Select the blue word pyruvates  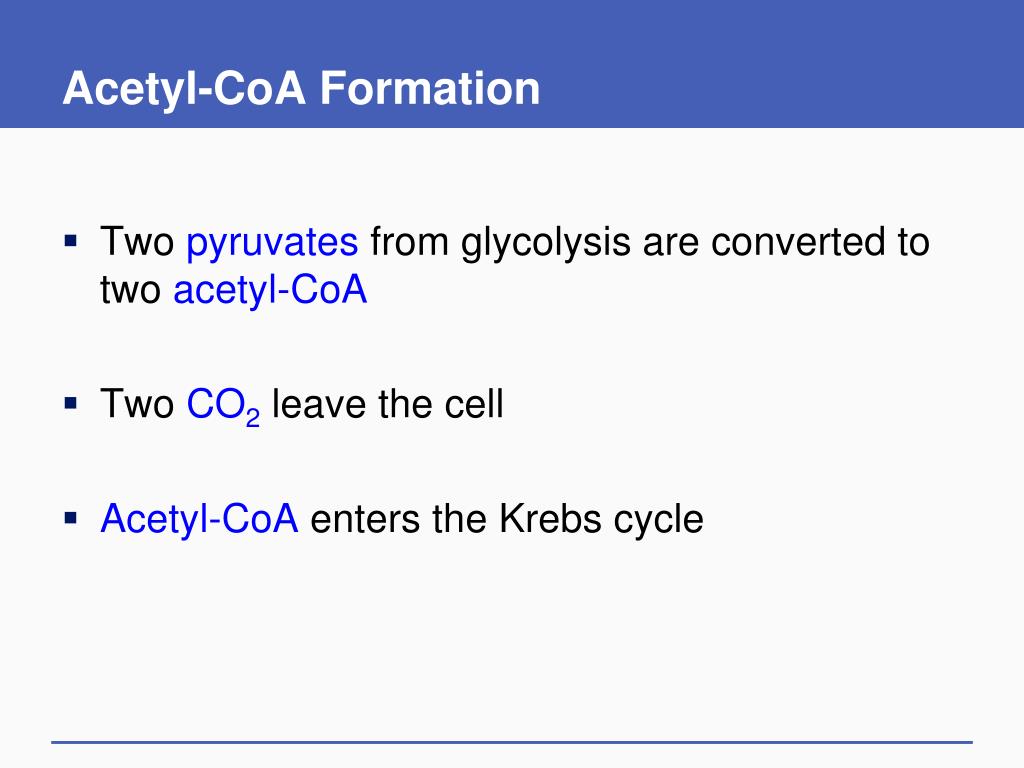[x=272, y=243]
